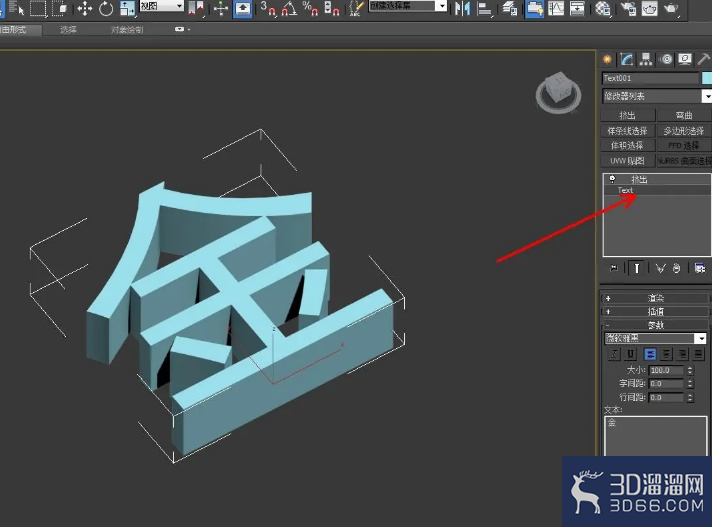Open the object color swatch
Image resolution: width=712 pixels, height=527 pixels.
[x=707, y=78]
